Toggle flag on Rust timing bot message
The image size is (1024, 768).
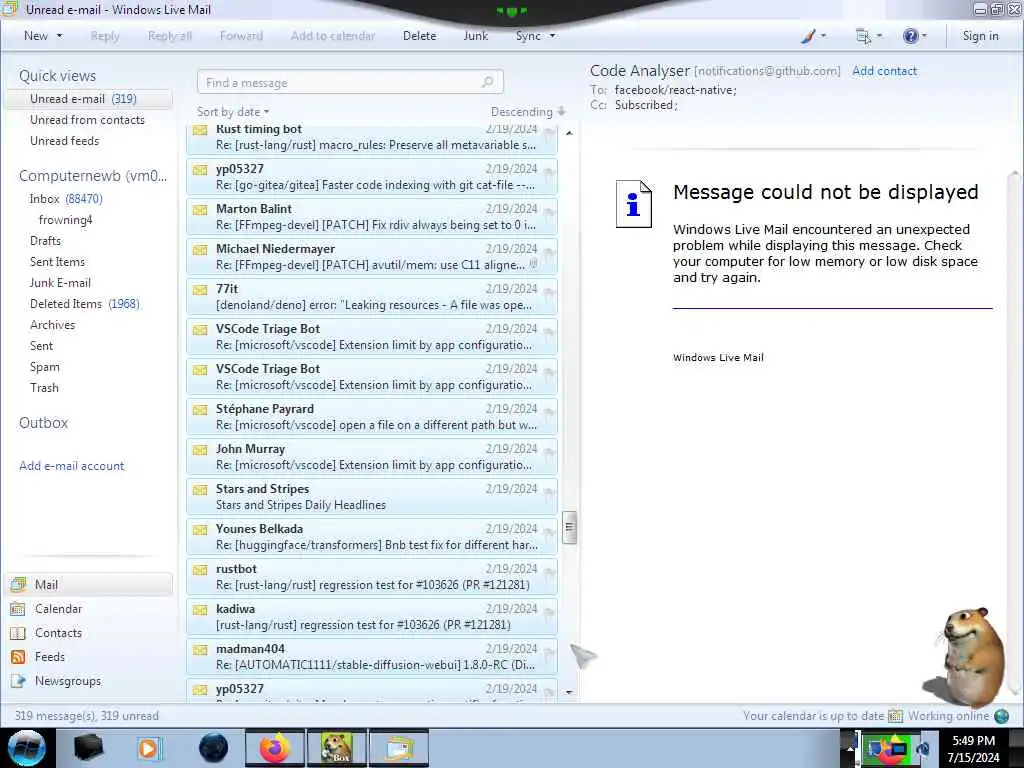point(549,133)
